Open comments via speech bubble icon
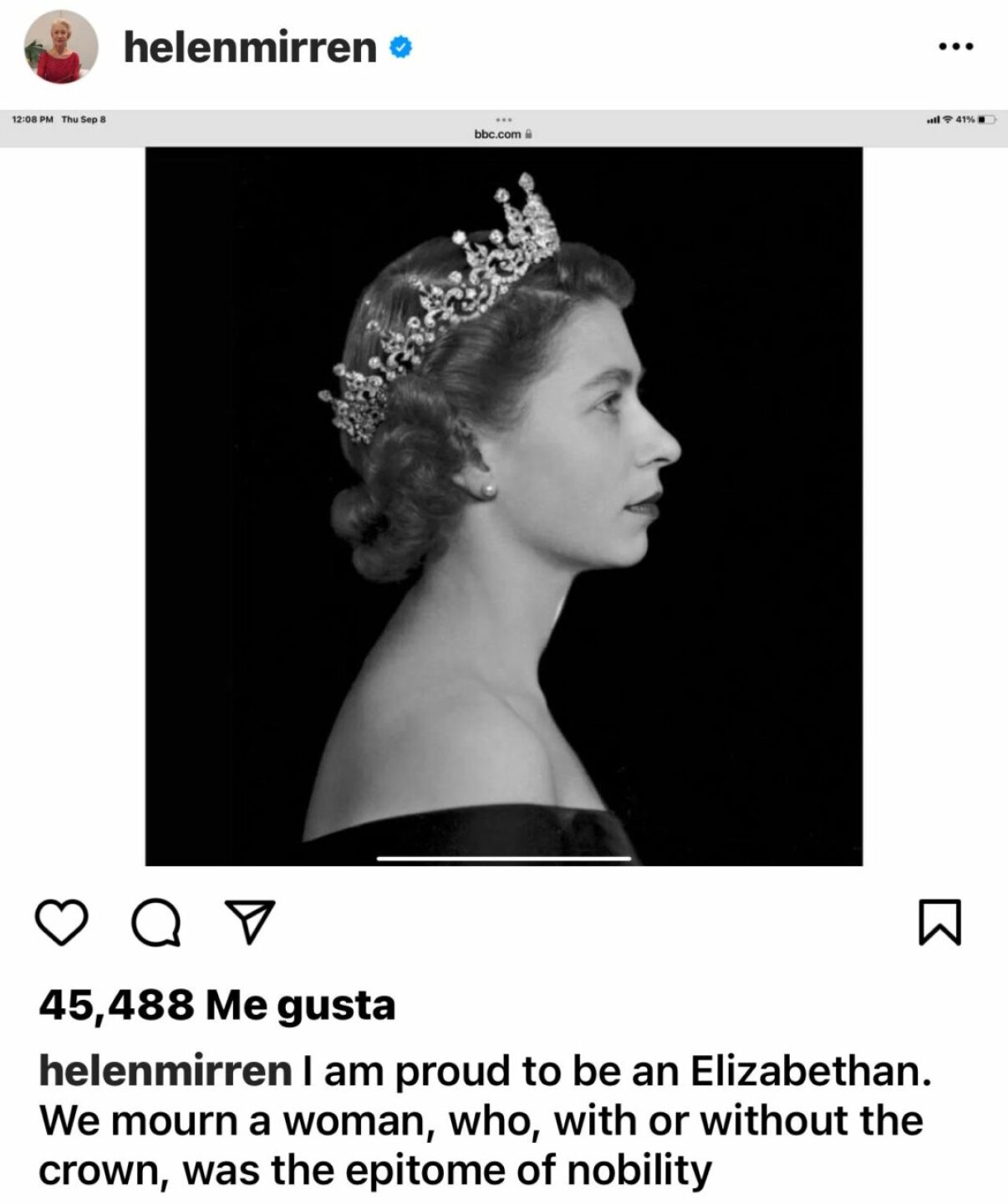The height and width of the screenshot is (1204, 1008). tap(155, 923)
